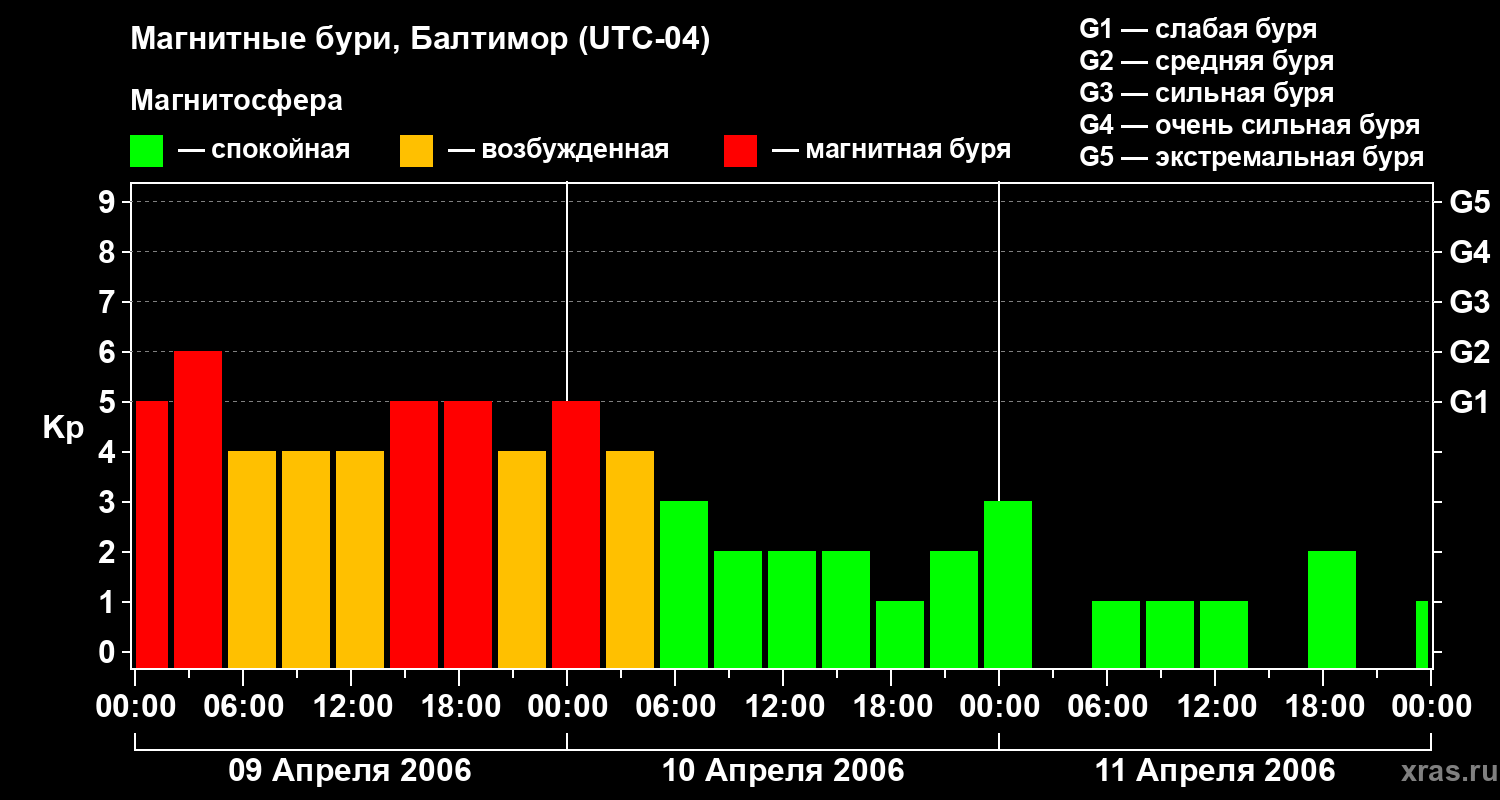Click the 'G3 — сильная буря' legend line
The height and width of the screenshot is (800, 1500).
tap(1207, 93)
